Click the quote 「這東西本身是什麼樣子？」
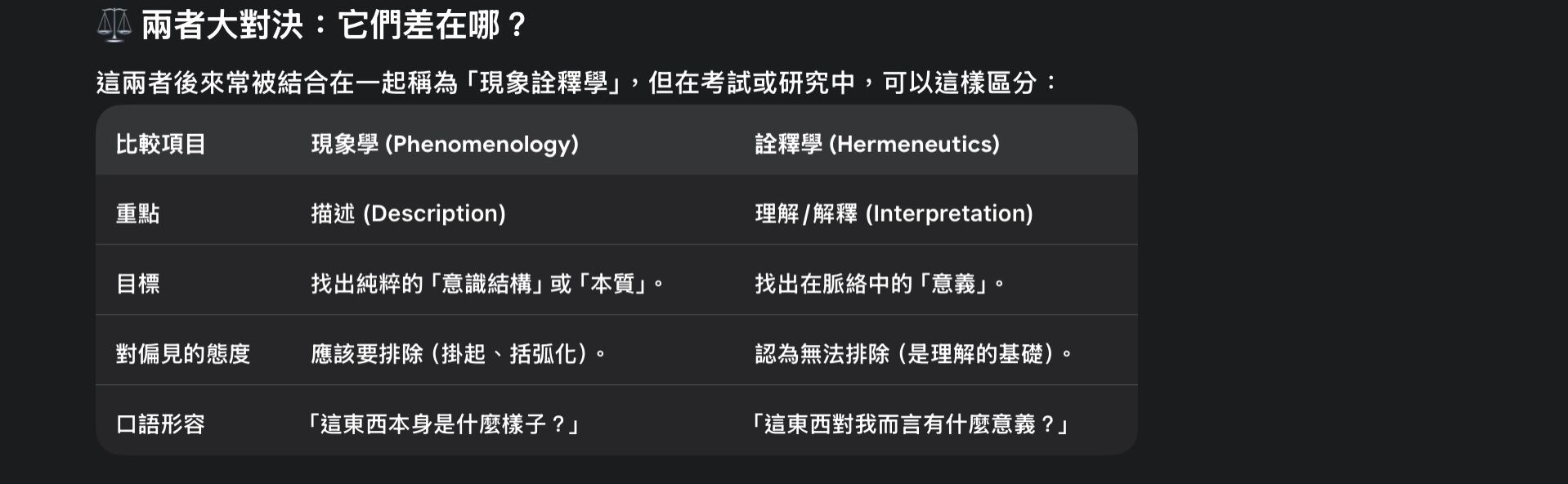 pos(442,424)
